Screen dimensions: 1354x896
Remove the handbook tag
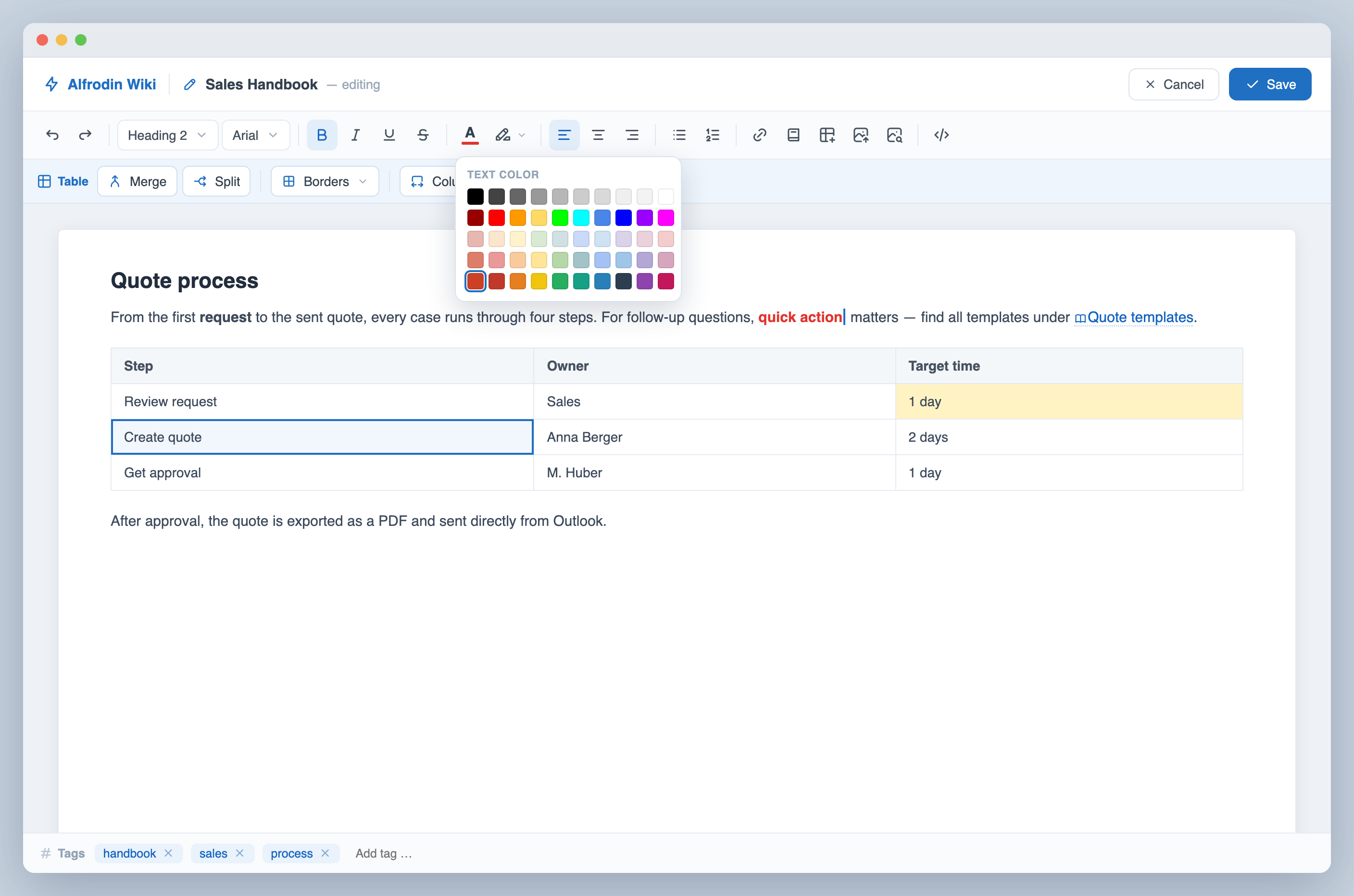(168, 853)
